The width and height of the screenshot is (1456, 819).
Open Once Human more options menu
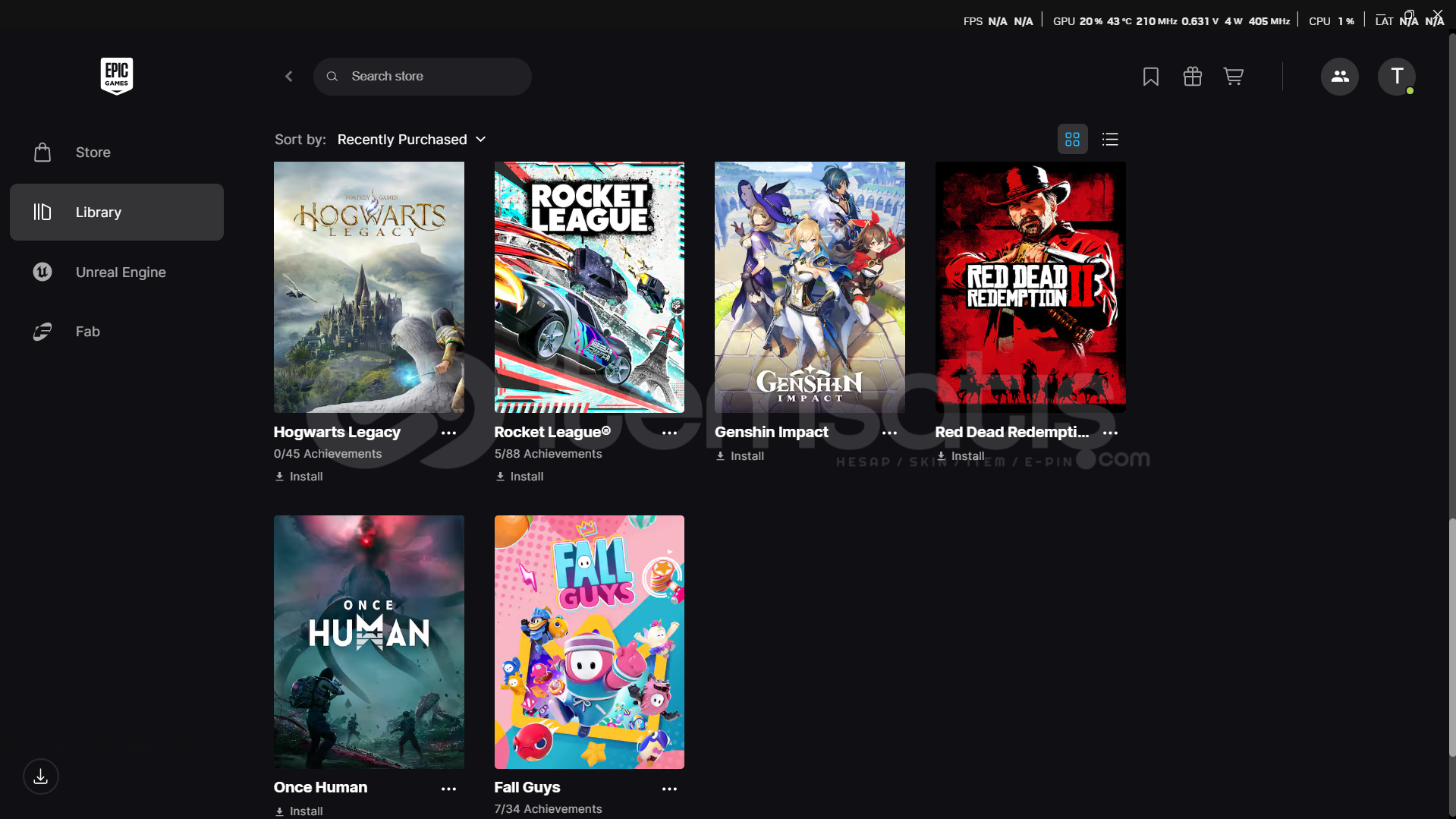tap(449, 789)
